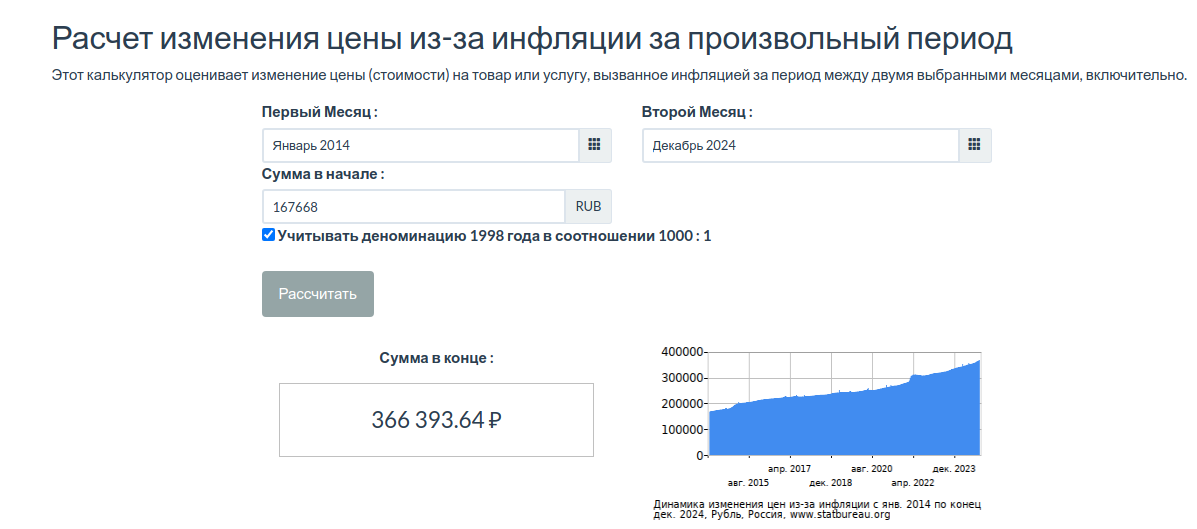The image size is (1197, 529).
Task: Click the Первый Месяц label
Action: [320, 112]
